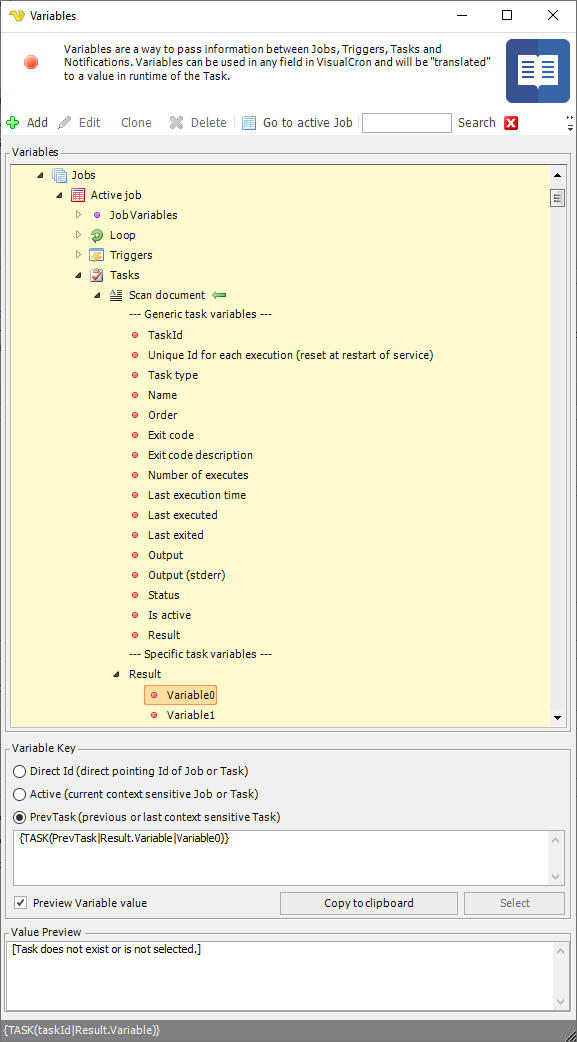Click the Triggers icon
This screenshot has width=577, height=1042.
(x=97, y=255)
